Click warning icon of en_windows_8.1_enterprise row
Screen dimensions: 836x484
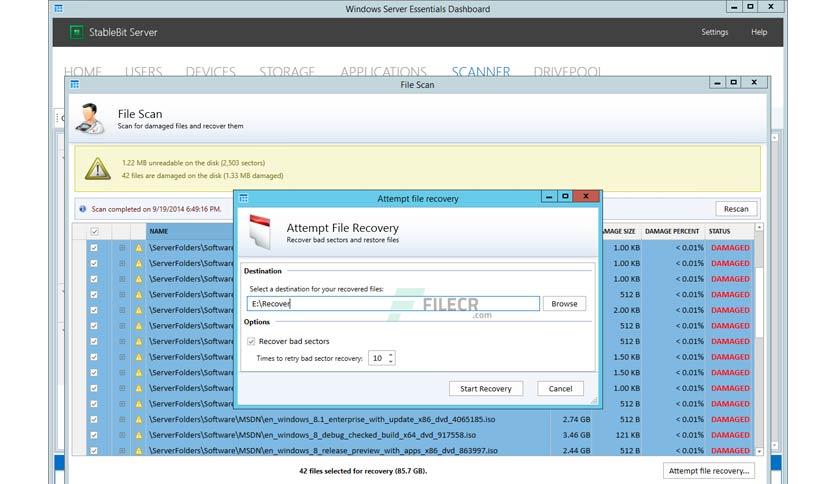(x=139, y=420)
